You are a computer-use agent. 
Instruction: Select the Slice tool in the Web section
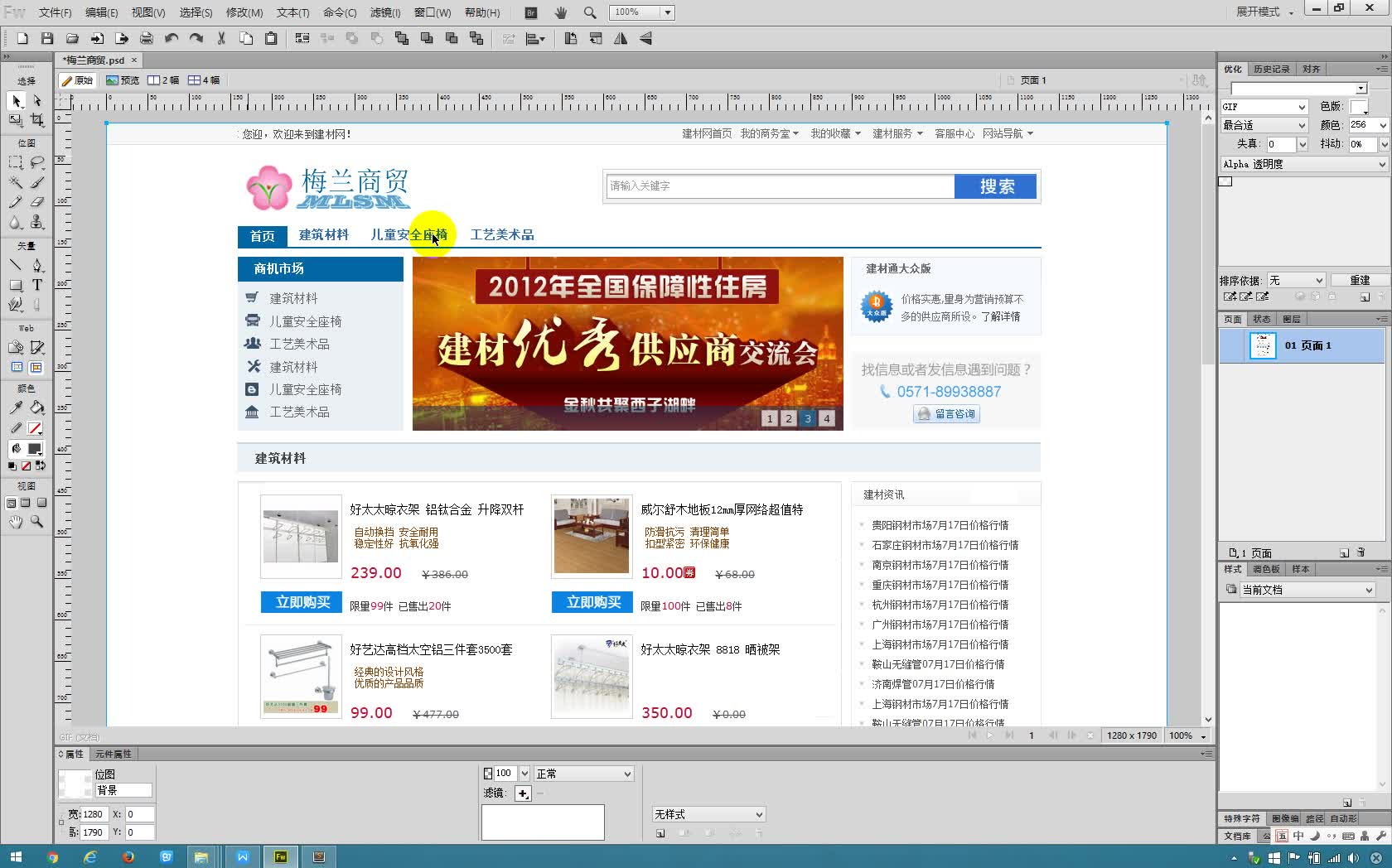coord(37,346)
